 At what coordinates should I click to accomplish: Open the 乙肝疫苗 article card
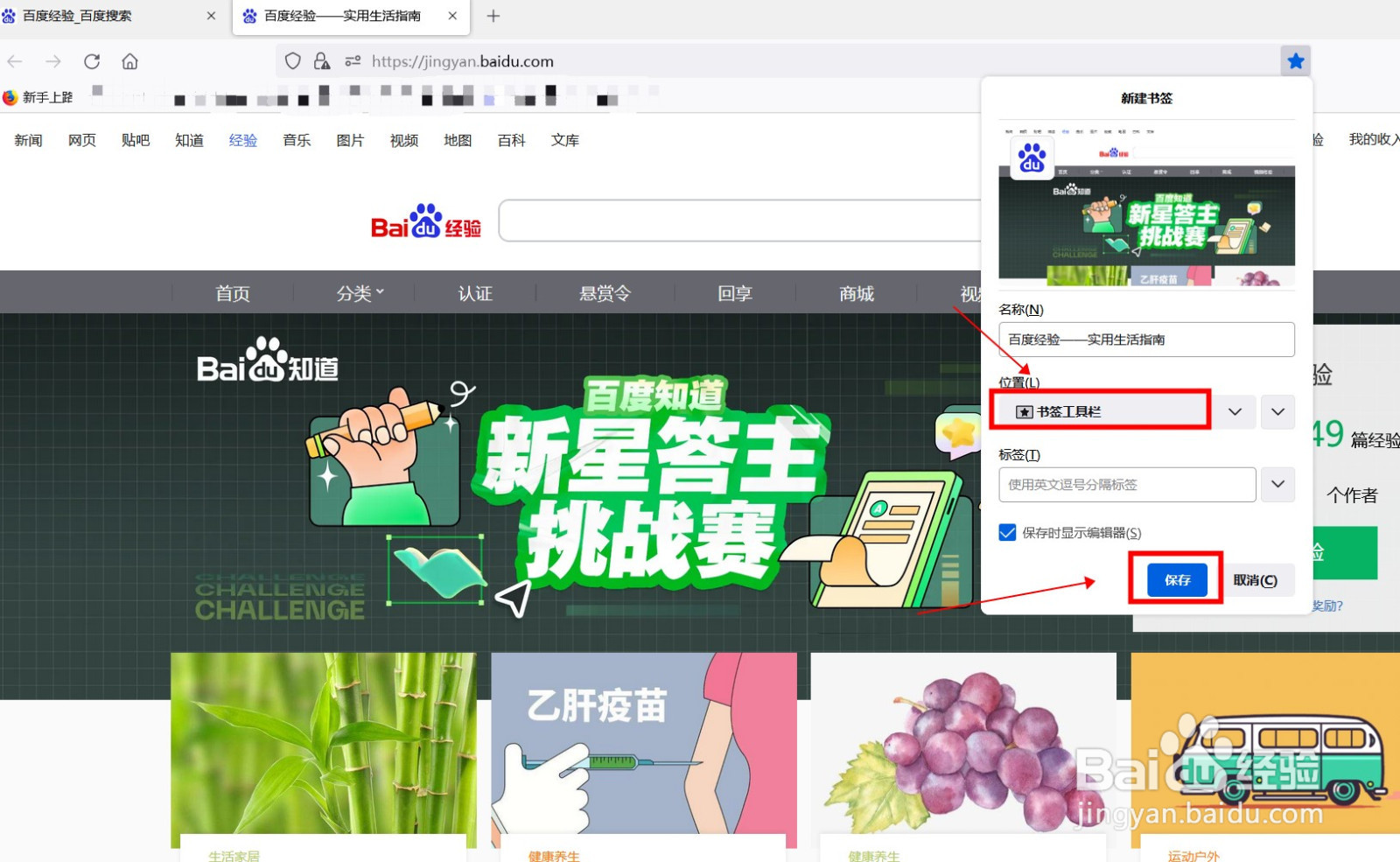(644, 757)
